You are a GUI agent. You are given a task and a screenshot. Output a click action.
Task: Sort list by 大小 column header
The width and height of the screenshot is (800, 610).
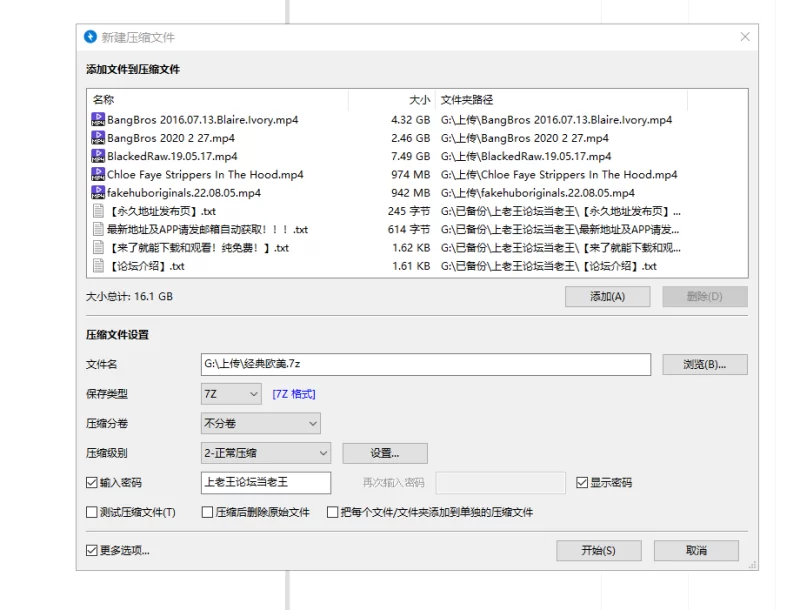click(x=392, y=99)
